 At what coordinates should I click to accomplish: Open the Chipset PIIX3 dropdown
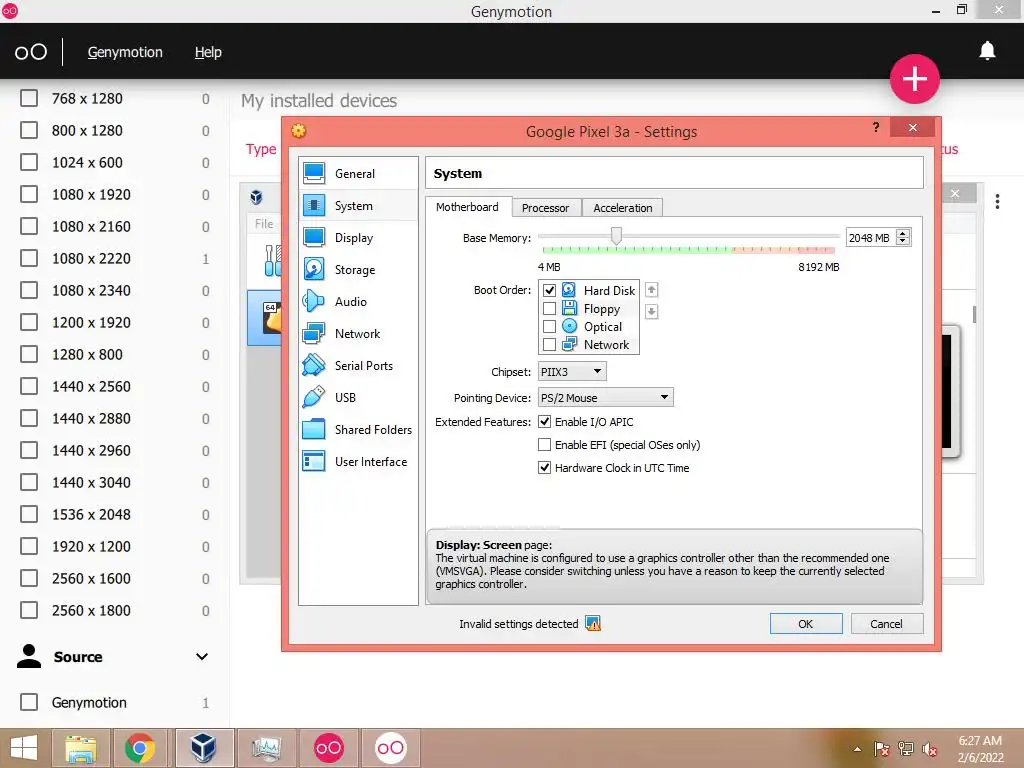[572, 372]
